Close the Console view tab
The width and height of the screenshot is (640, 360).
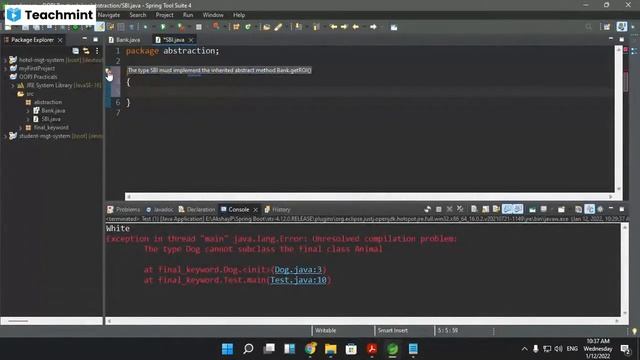pos(256,210)
